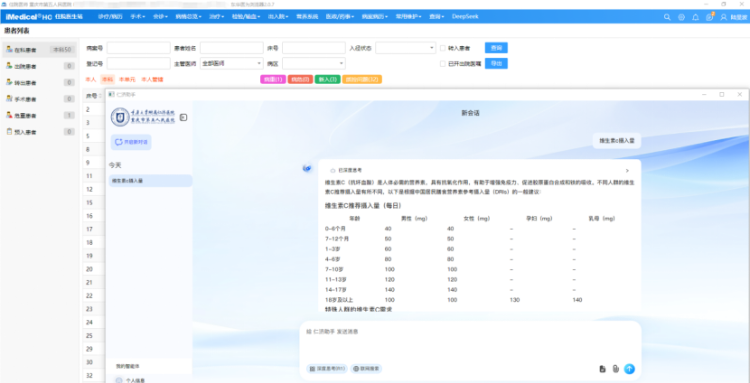
Task: Open the search icon in top bar
Action: click(667, 17)
